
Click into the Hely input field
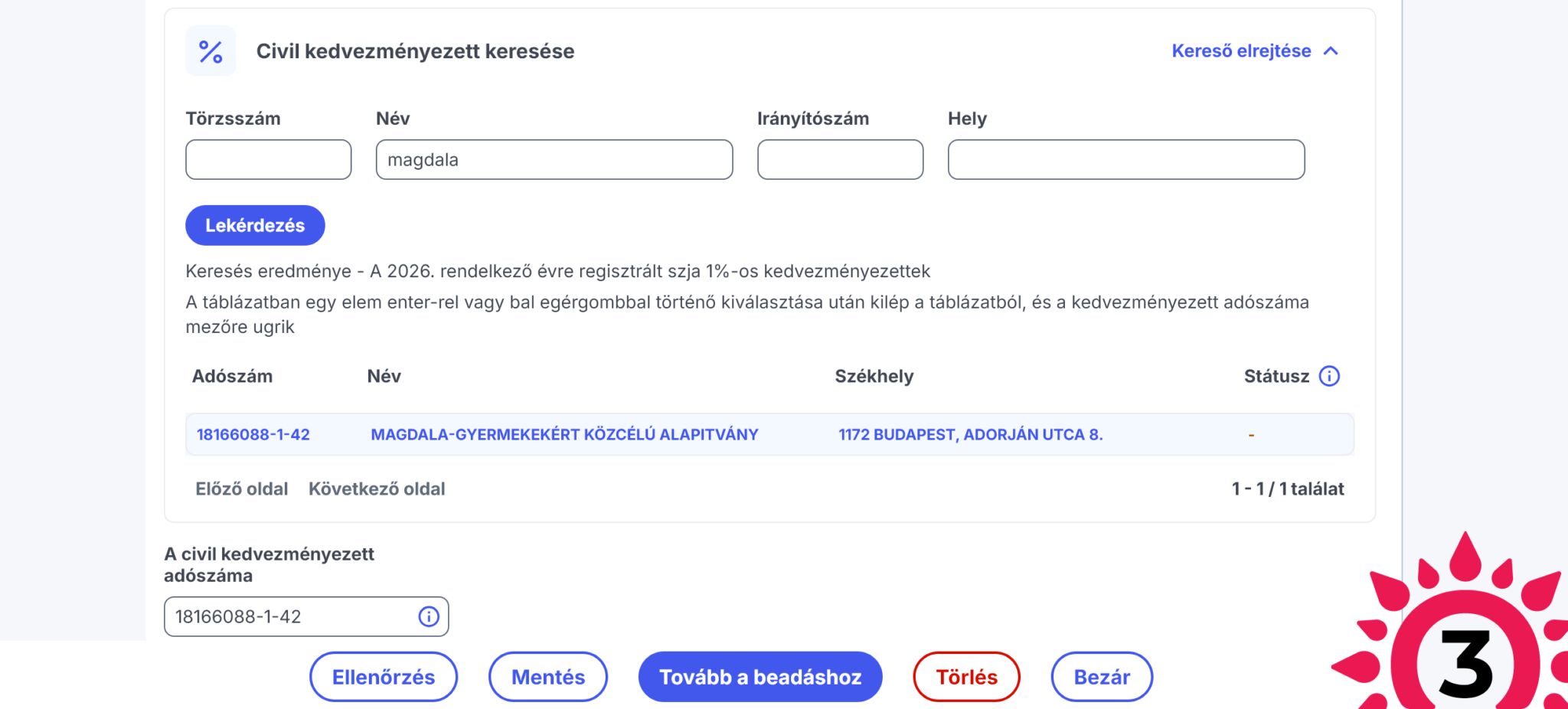[x=1125, y=159]
